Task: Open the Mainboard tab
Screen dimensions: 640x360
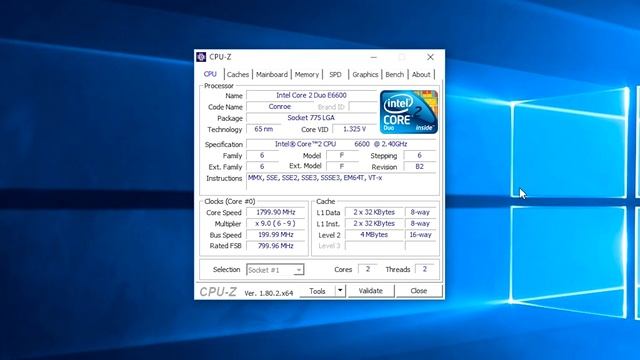Action: click(272, 74)
